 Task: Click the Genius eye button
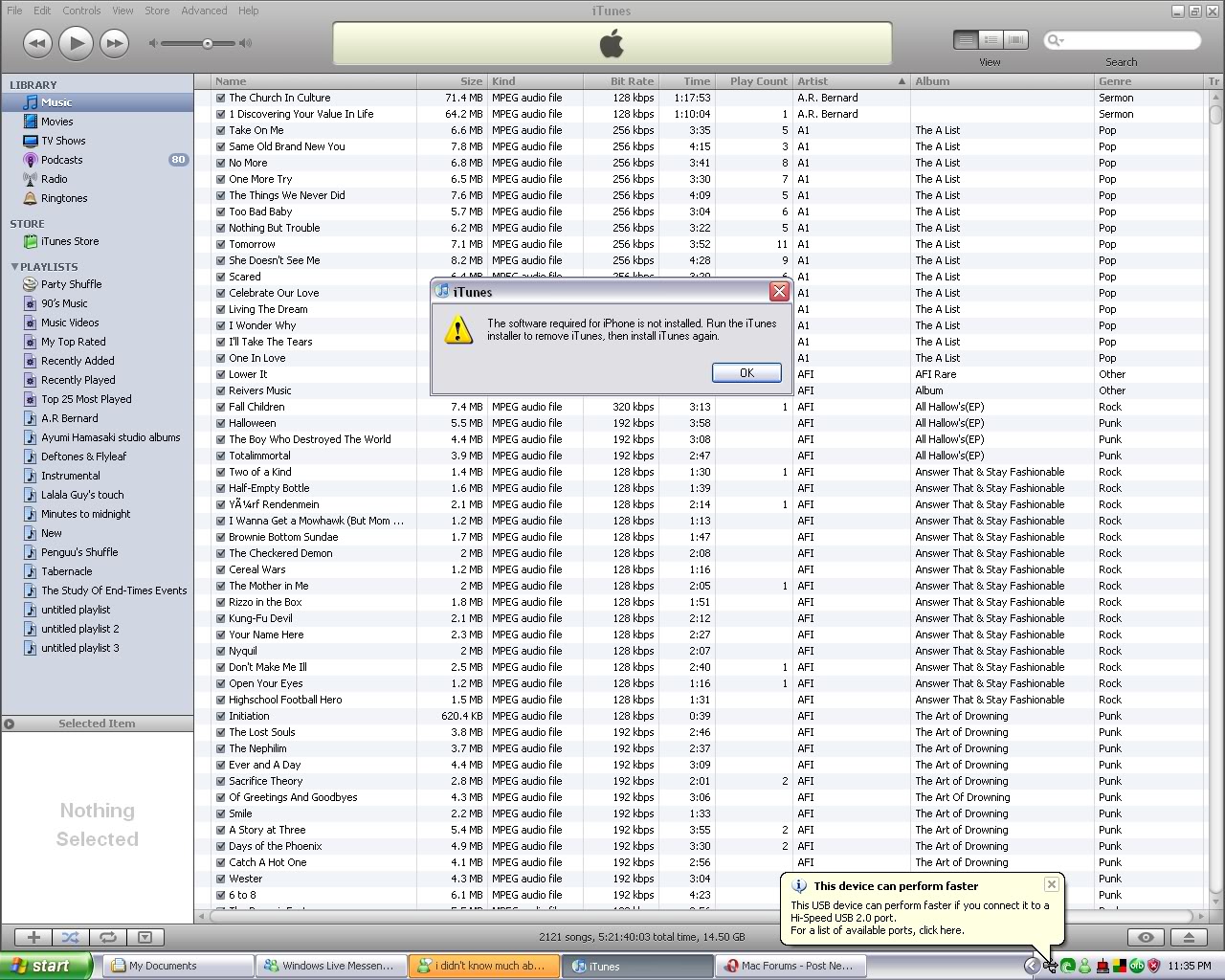(x=1146, y=938)
